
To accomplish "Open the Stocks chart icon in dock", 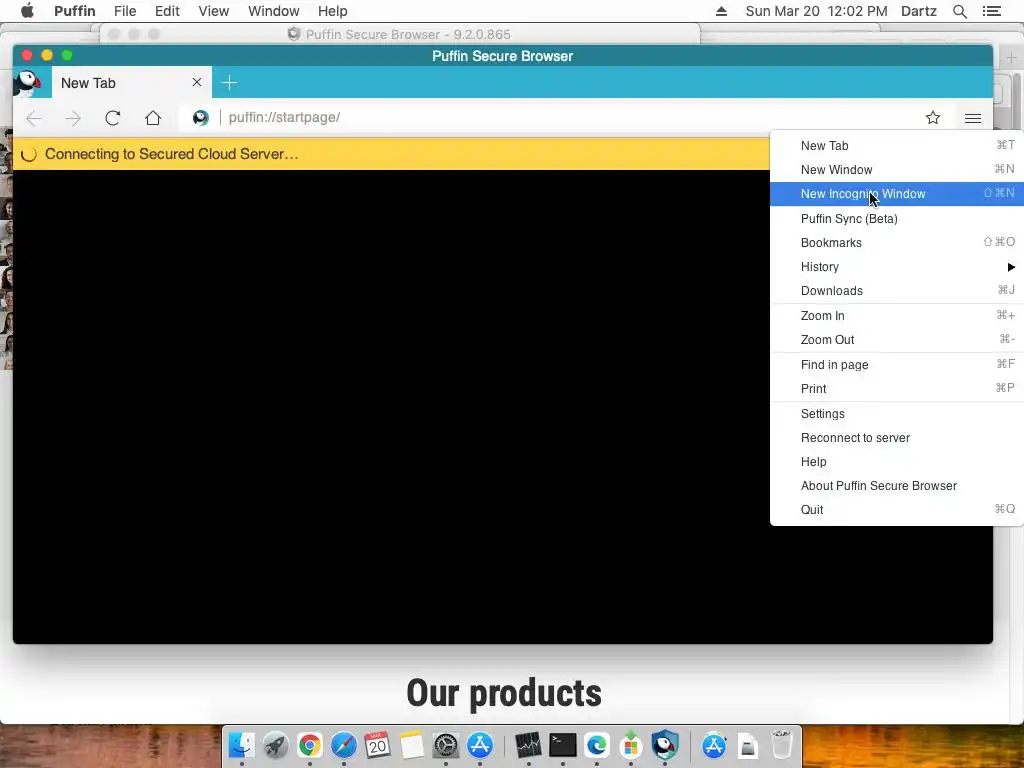I will [x=528, y=745].
